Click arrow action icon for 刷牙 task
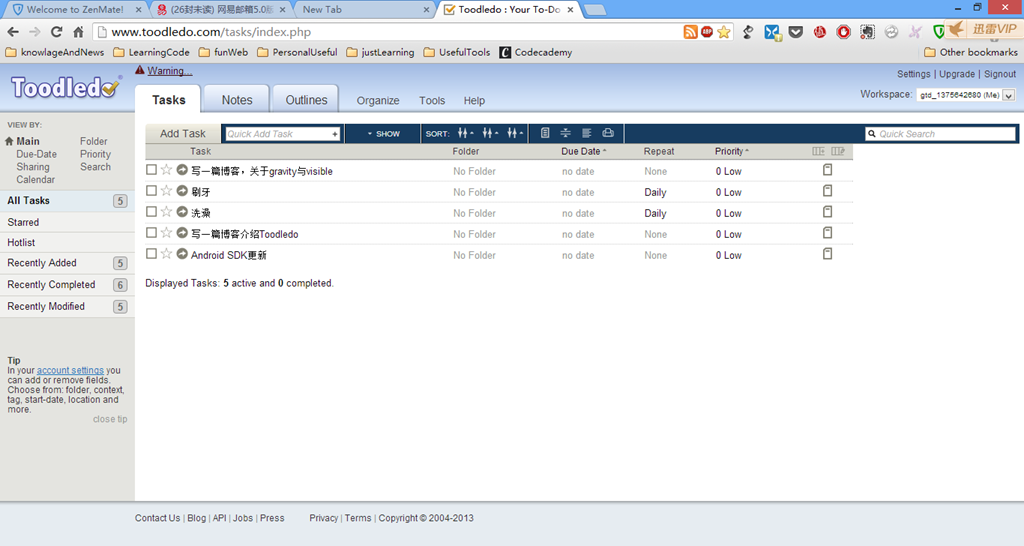The image size is (1024, 546). (x=182, y=191)
